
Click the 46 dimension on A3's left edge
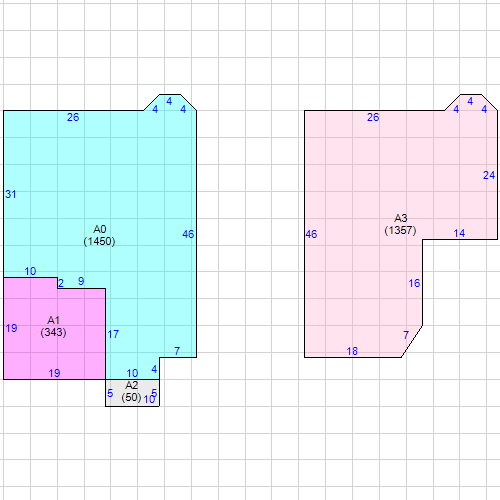(x=311, y=234)
